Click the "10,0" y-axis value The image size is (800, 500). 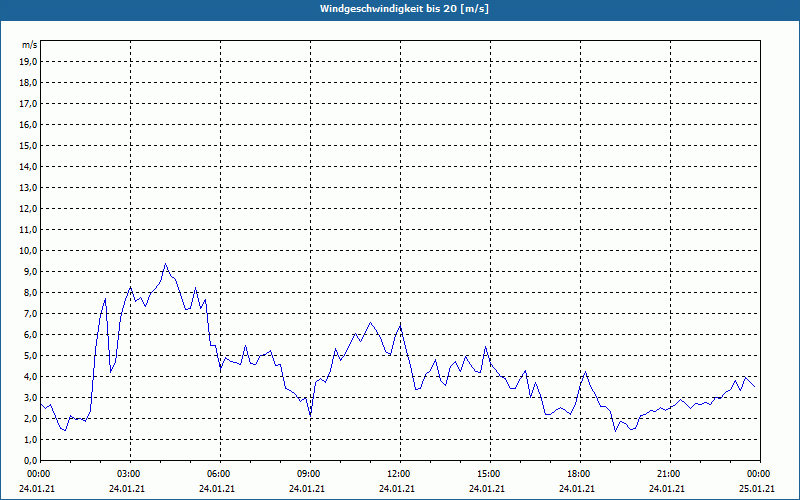coord(28,251)
